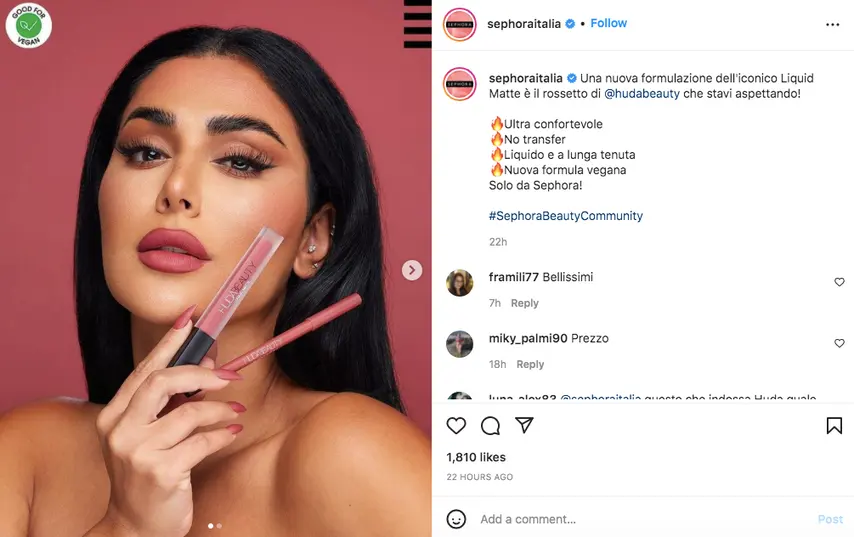Go to next carousel image arrow
Viewport: 854px width, 537px height.
tap(412, 270)
